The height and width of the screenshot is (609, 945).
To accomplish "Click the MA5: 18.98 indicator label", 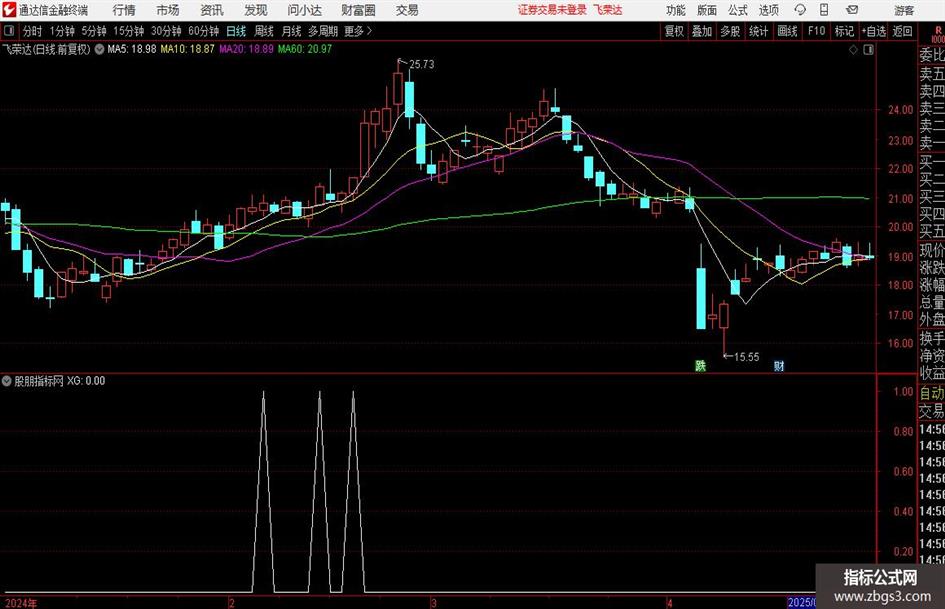I will point(131,49).
